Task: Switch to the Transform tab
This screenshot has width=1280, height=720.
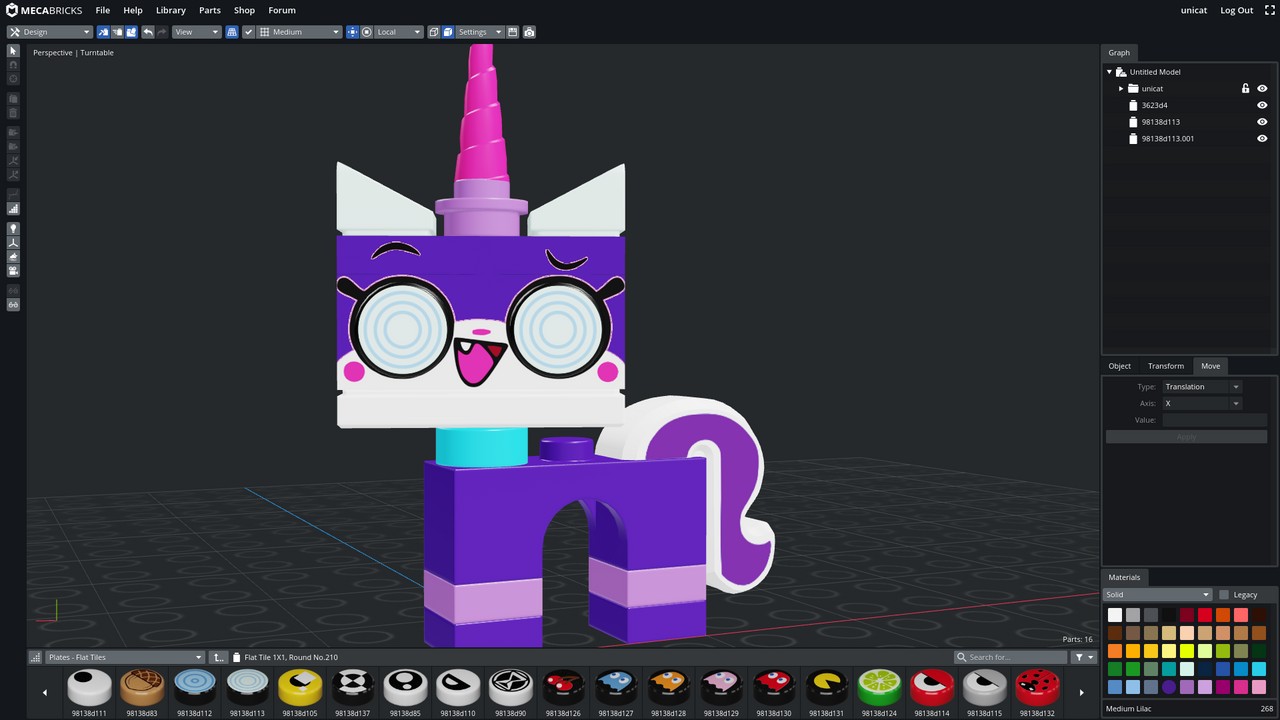Action: pos(1166,365)
